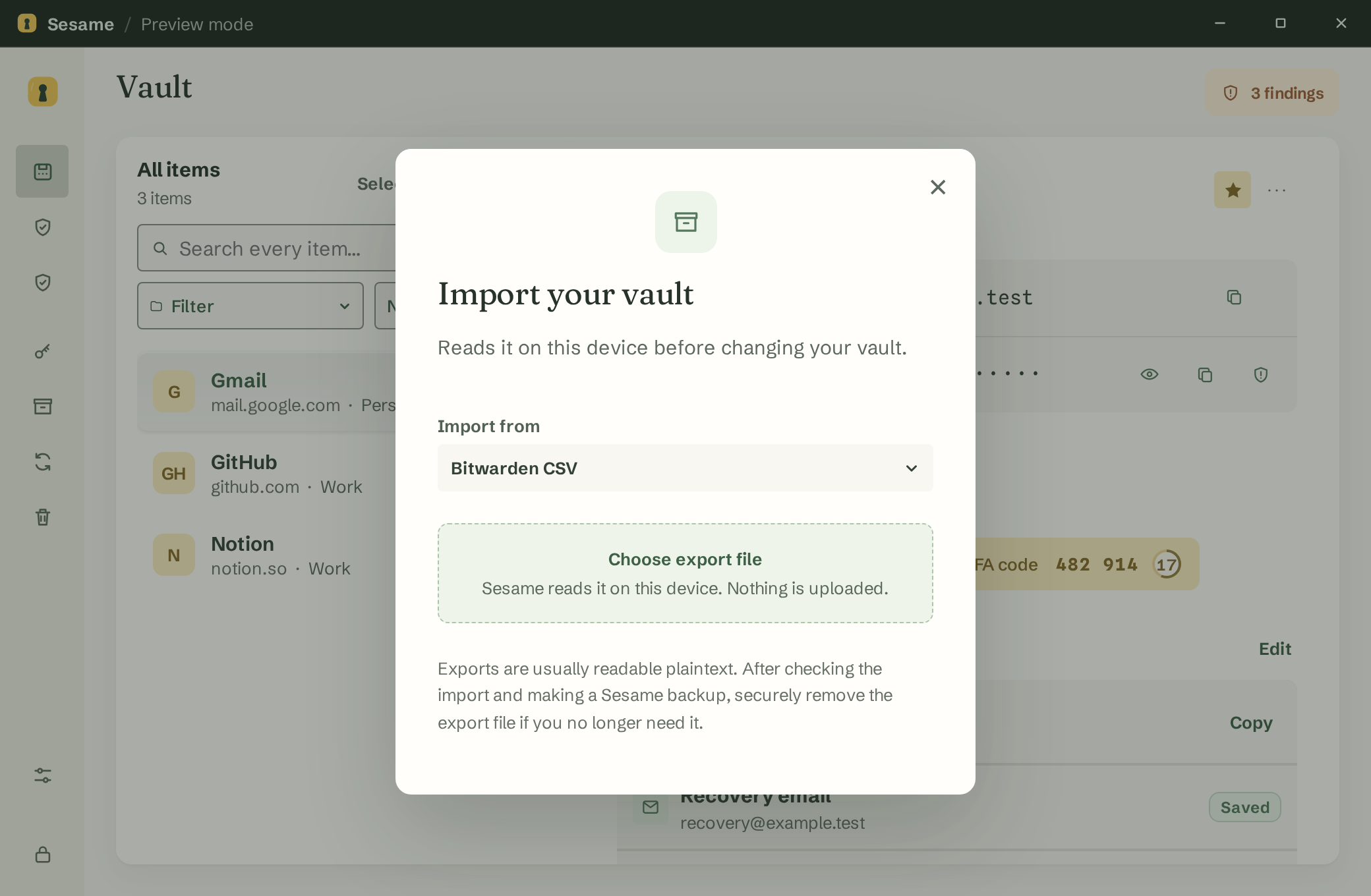Maximize the Sesame window

click(x=1281, y=24)
